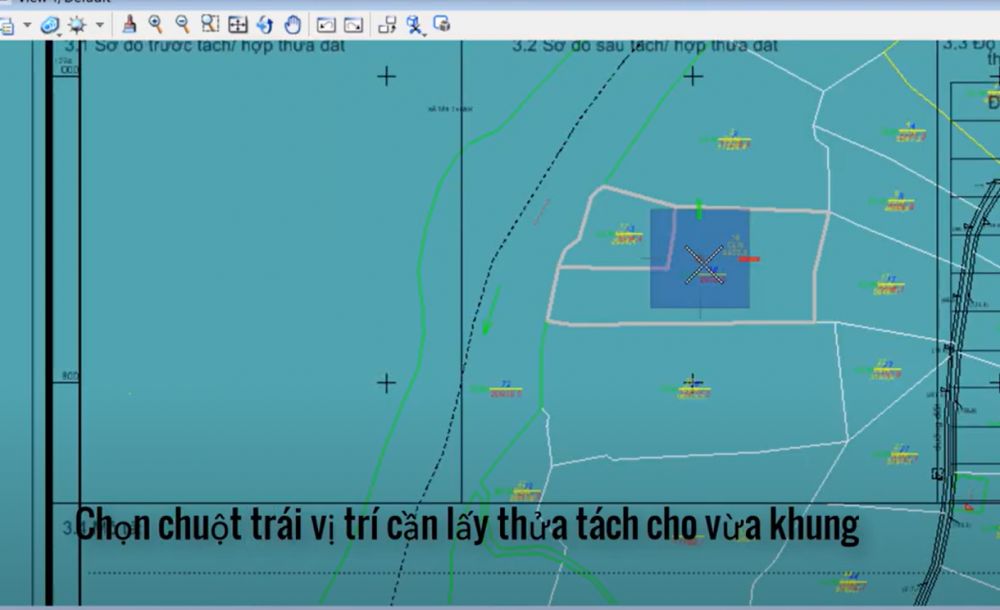Select the Pan View hand tool
This screenshot has height=610, width=1000.
pos(292,24)
